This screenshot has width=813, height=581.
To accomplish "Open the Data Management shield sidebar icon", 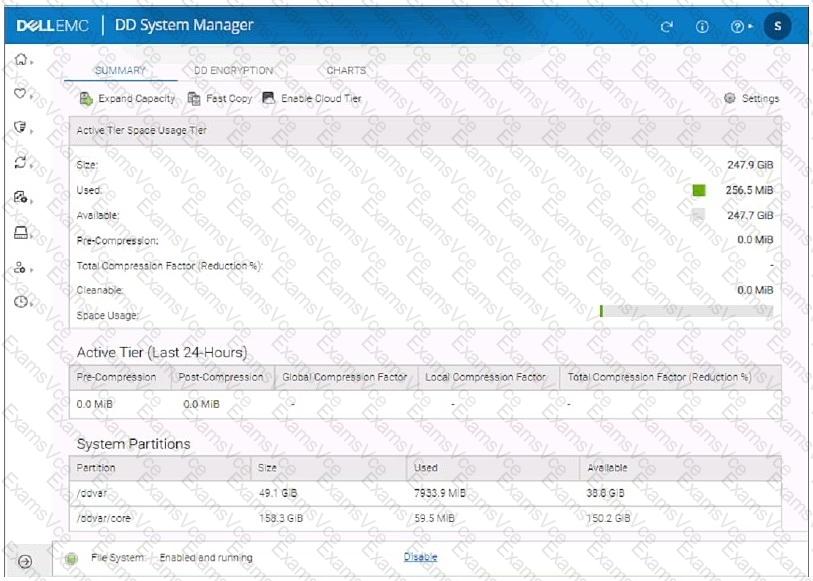I will click(20, 127).
